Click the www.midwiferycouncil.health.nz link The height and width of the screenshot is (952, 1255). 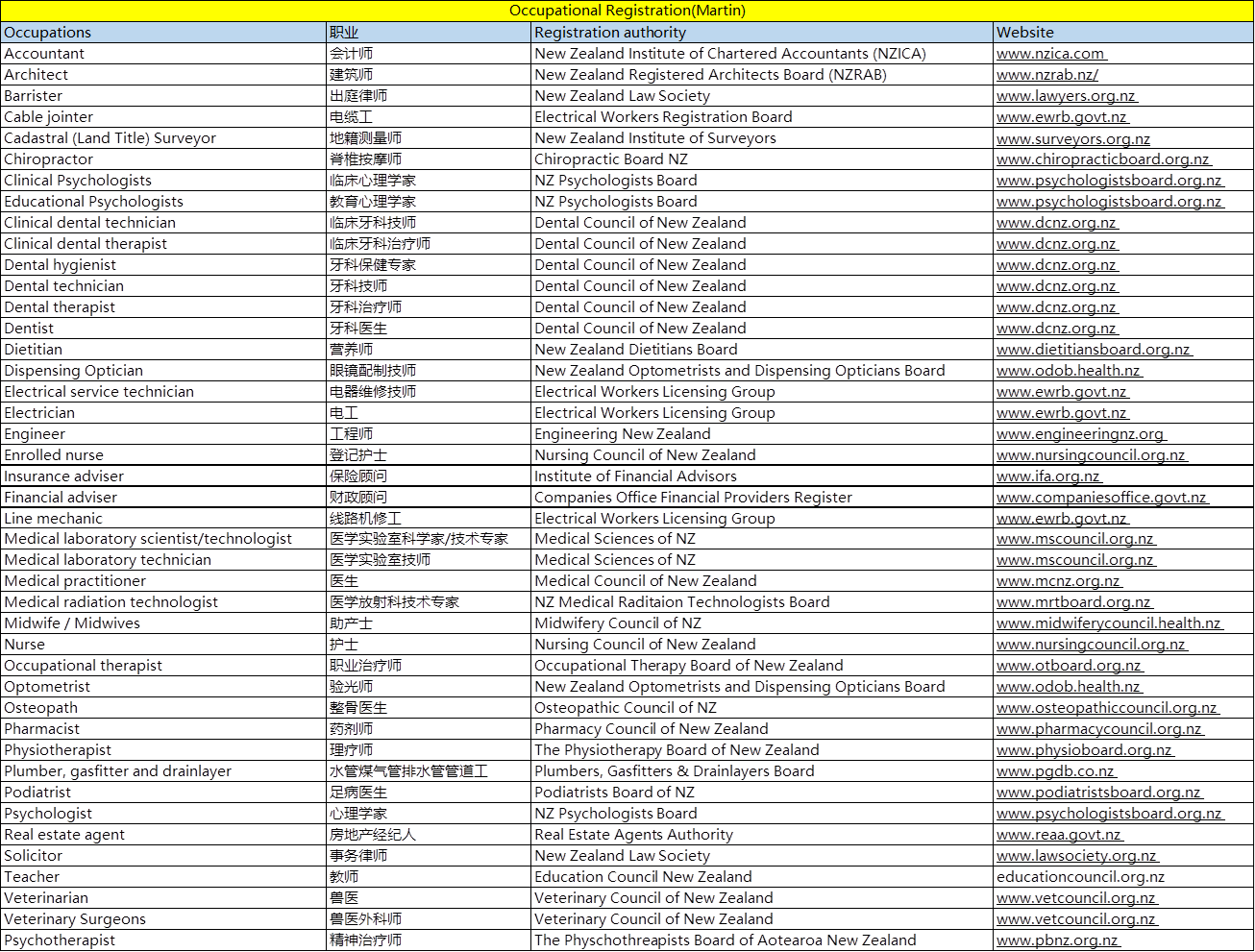click(1109, 623)
